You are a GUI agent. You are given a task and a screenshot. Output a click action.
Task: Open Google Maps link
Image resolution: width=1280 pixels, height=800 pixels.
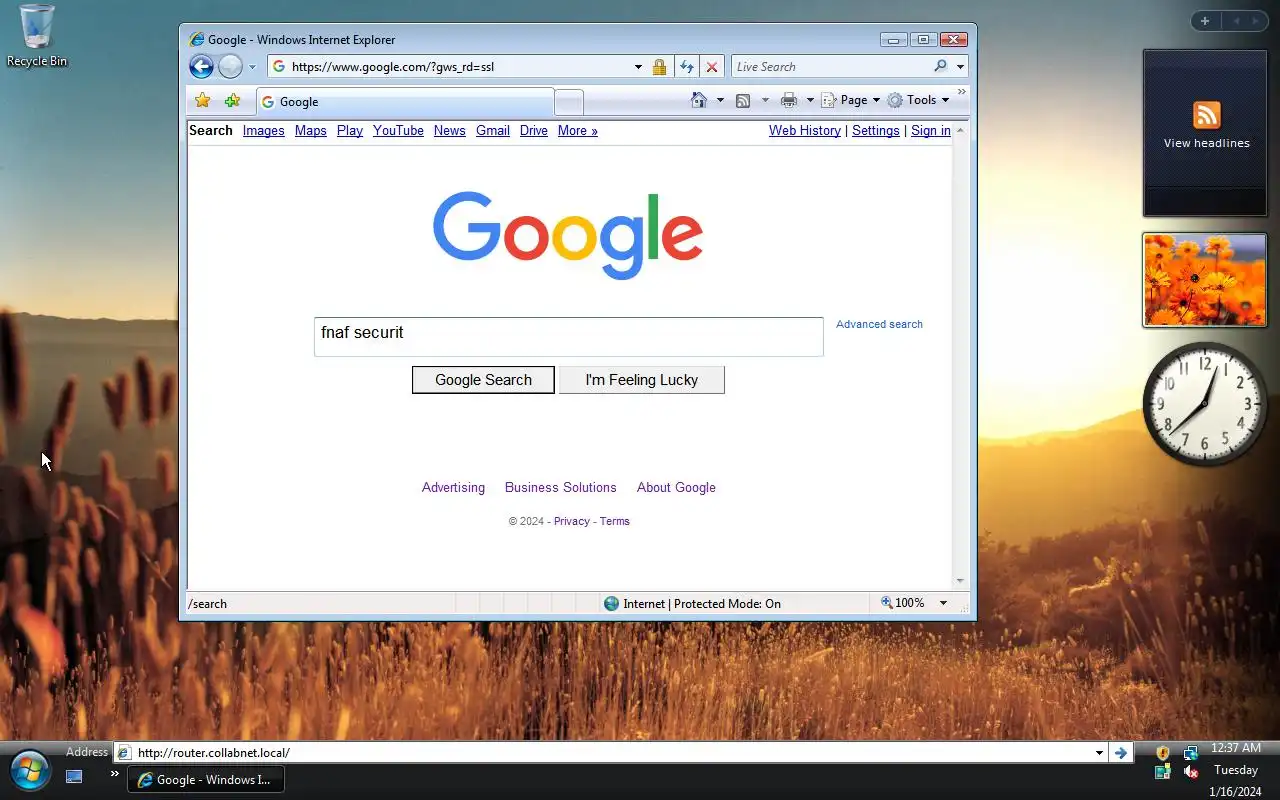pyautogui.click(x=311, y=131)
